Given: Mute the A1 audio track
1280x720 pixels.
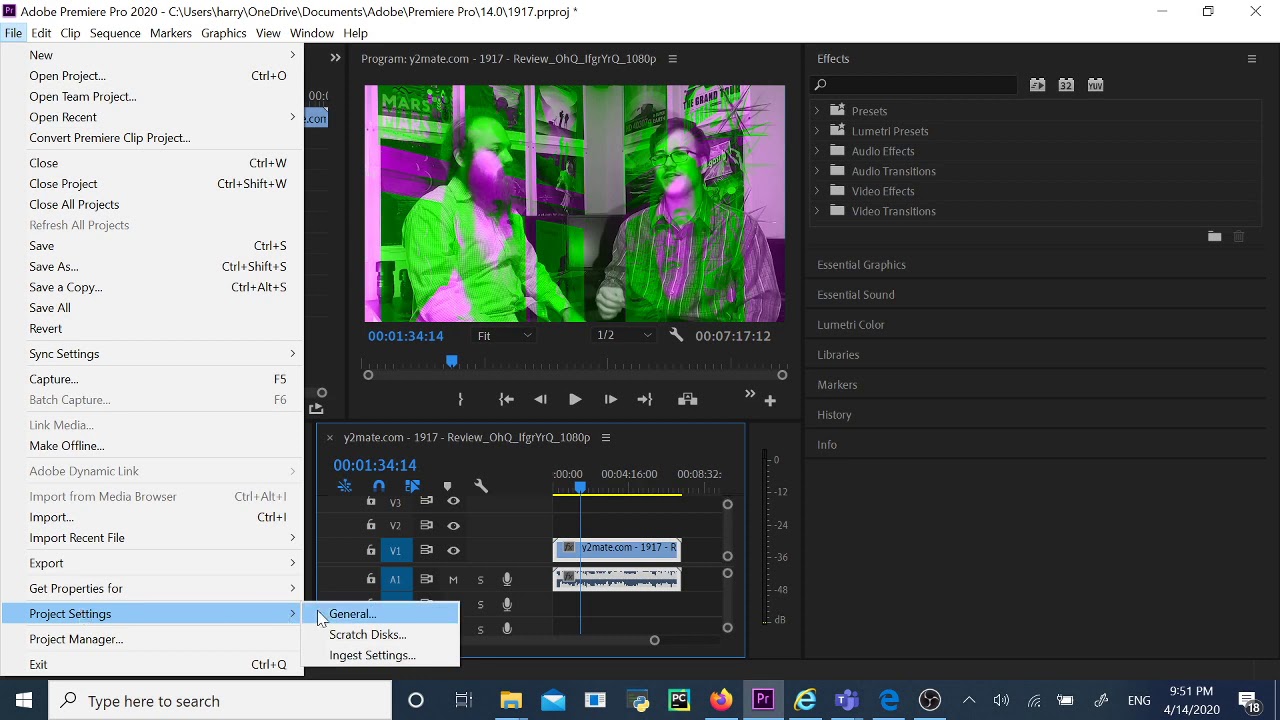Looking at the screenshot, I should coord(453,580).
